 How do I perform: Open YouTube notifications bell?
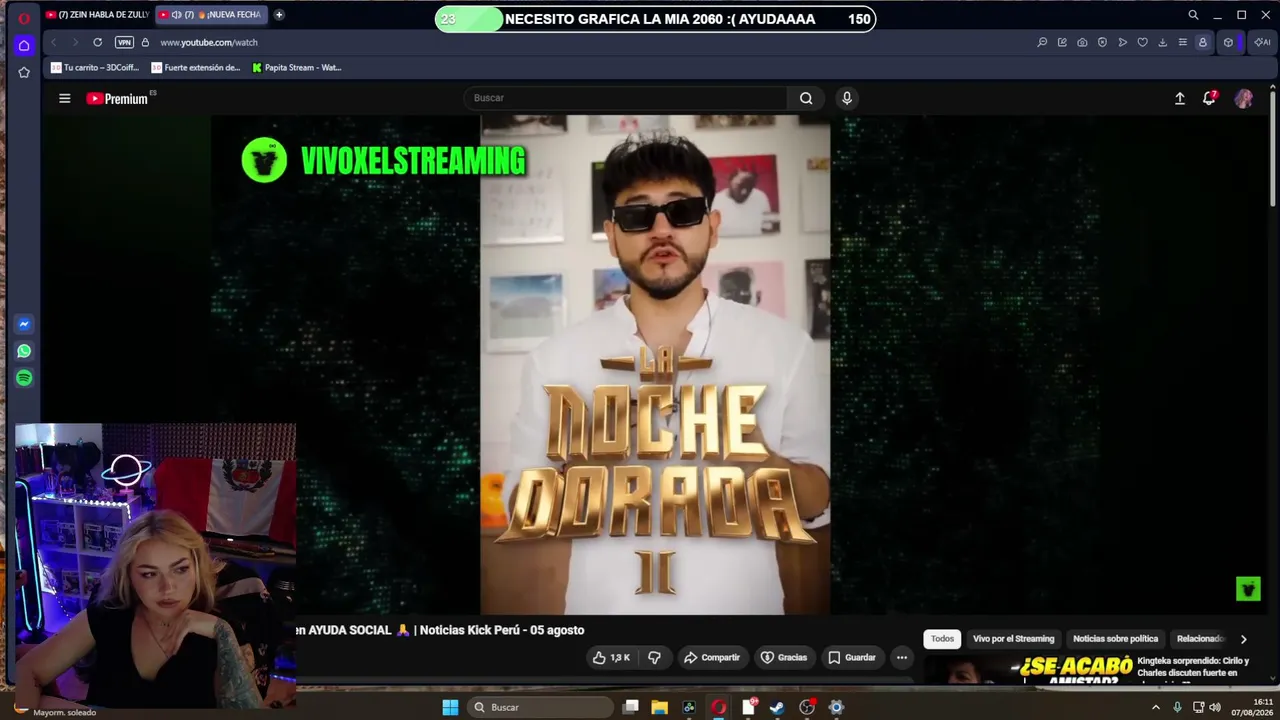pyautogui.click(x=1209, y=98)
